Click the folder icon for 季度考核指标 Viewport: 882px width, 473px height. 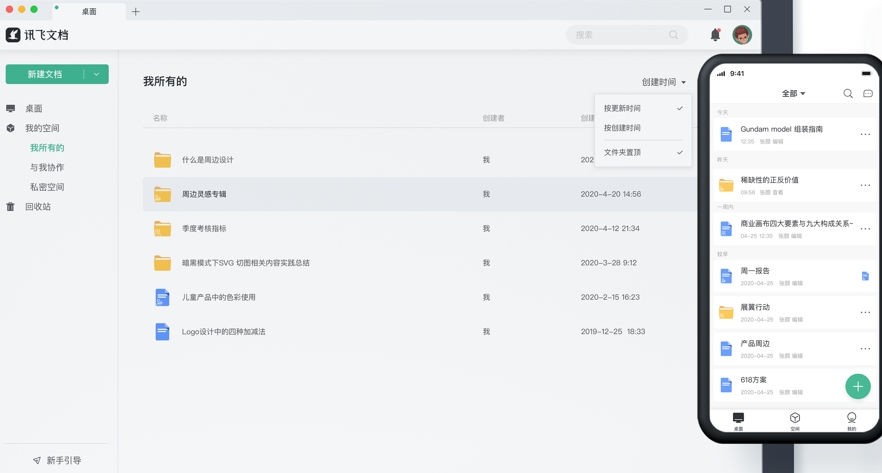coord(163,228)
